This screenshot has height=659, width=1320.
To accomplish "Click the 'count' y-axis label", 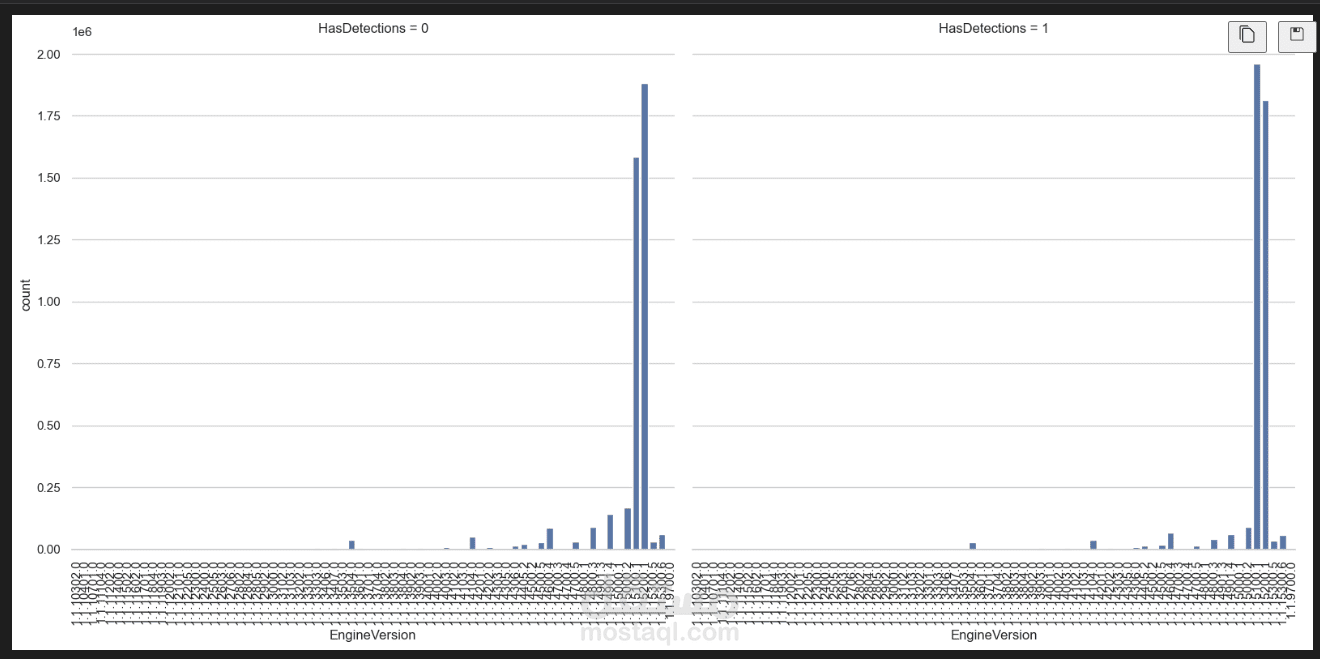I will 27,295.
